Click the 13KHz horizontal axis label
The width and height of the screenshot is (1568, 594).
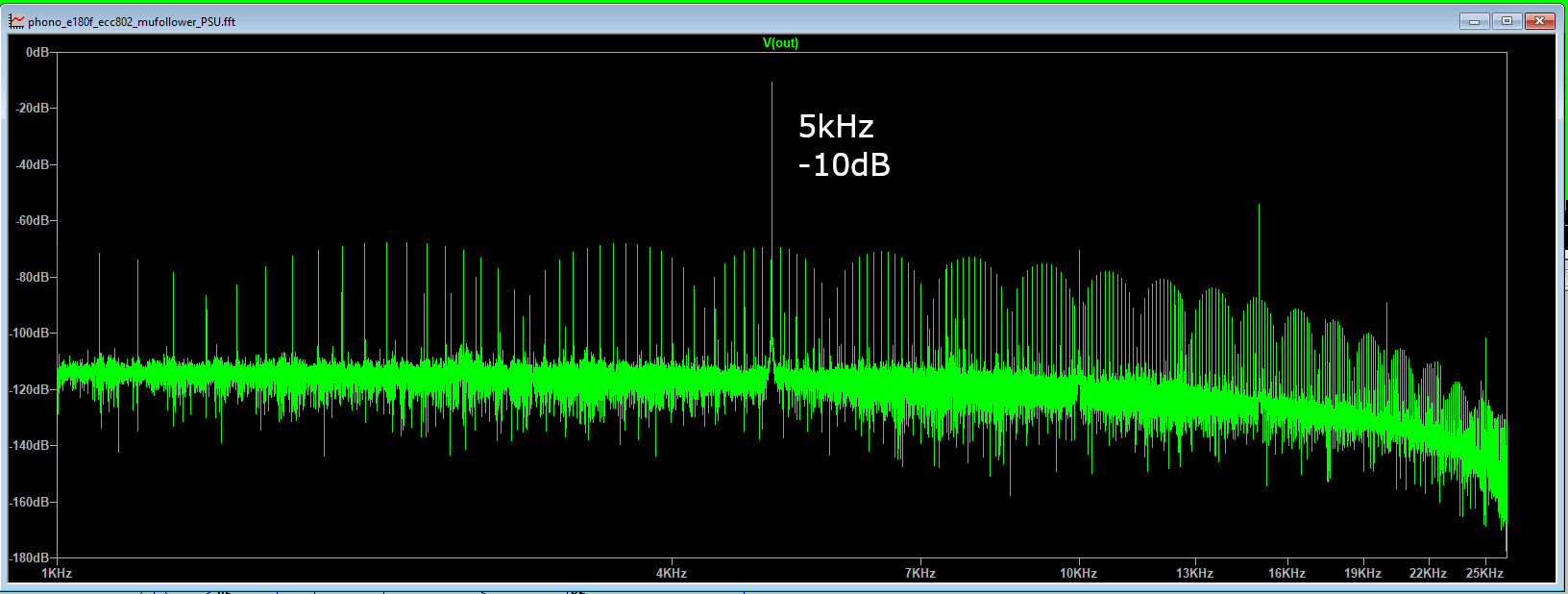coord(1194,573)
